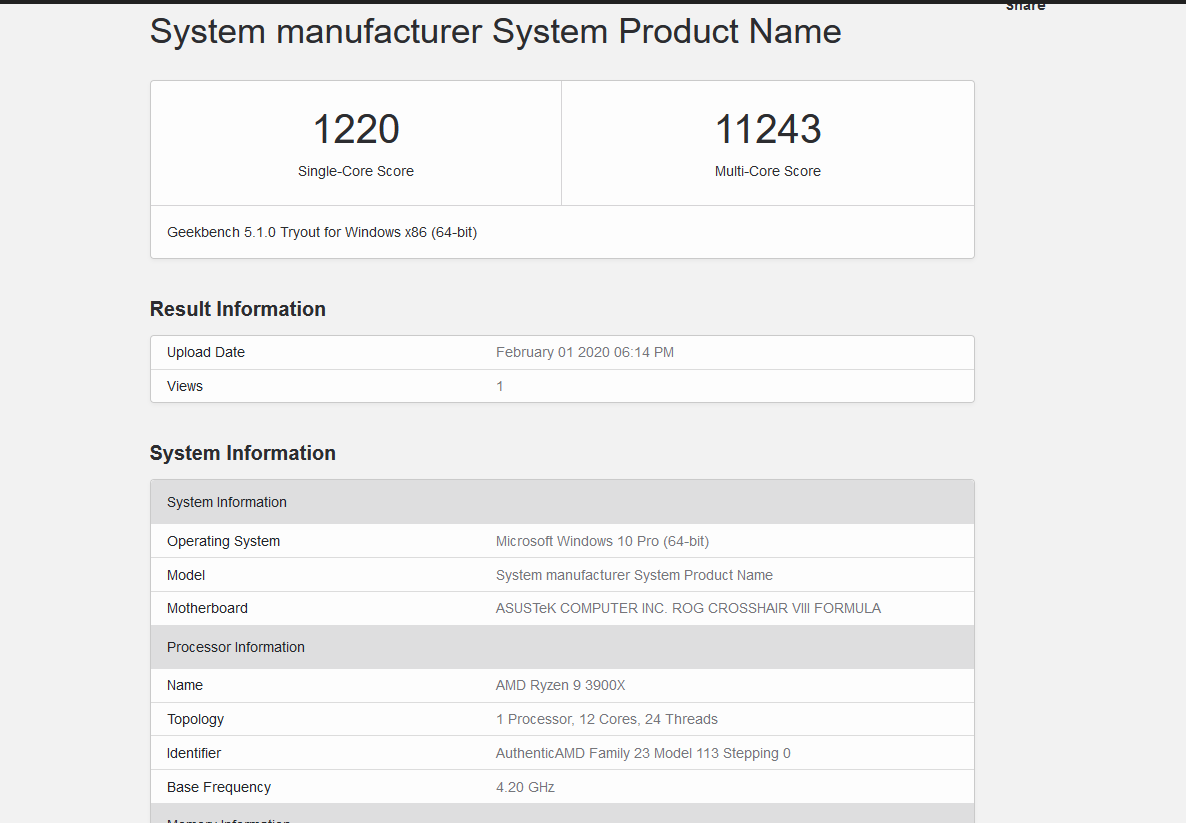Select the AMD Ryzen 9 3900X value
1186x823 pixels.
tap(560, 685)
